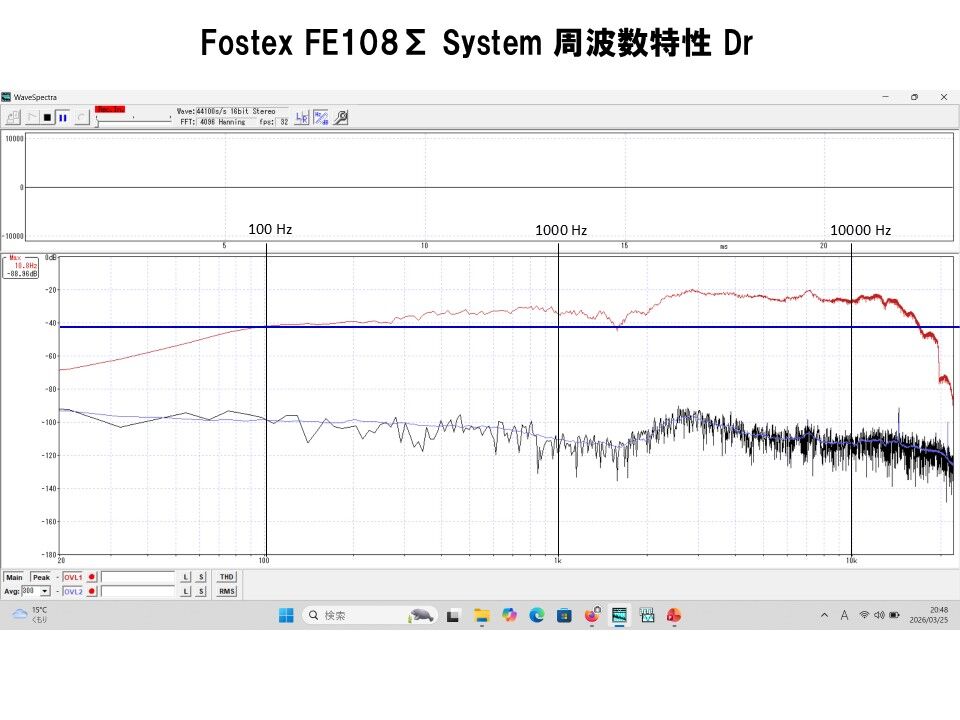Open the weather widget showing 15°C

click(x=31, y=615)
